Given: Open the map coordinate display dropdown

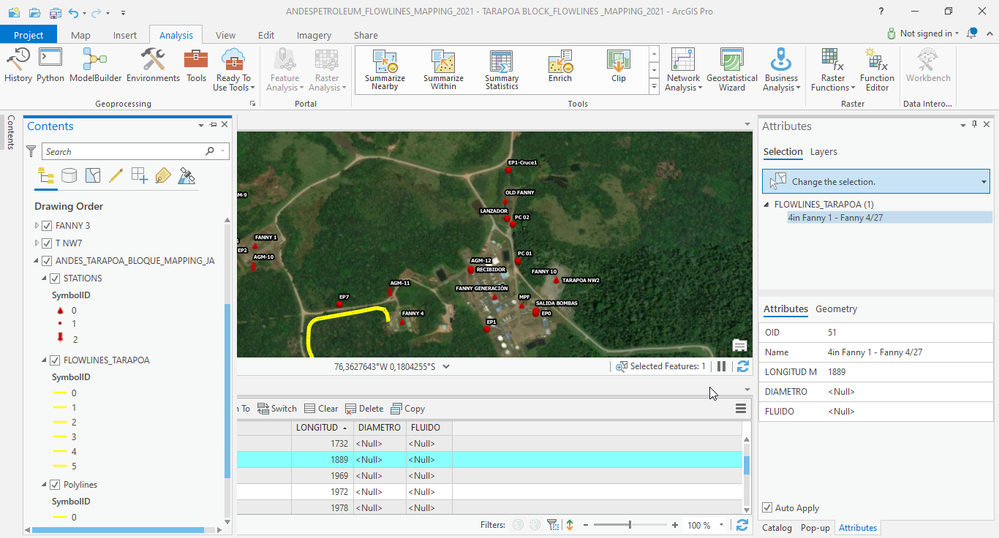Looking at the screenshot, I should pyautogui.click(x=446, y=367).
